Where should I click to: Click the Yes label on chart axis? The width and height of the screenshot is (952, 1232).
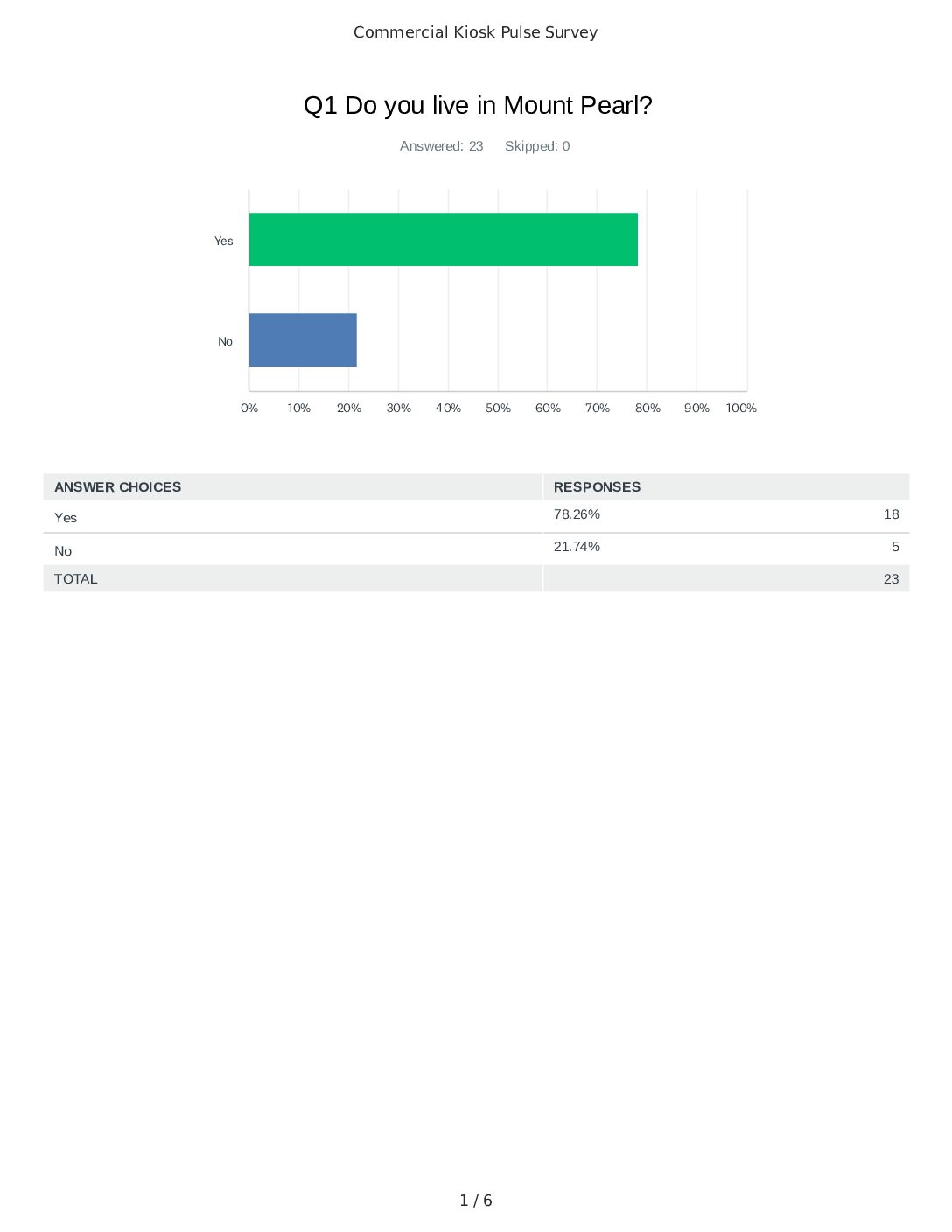[x=224, y=241]
